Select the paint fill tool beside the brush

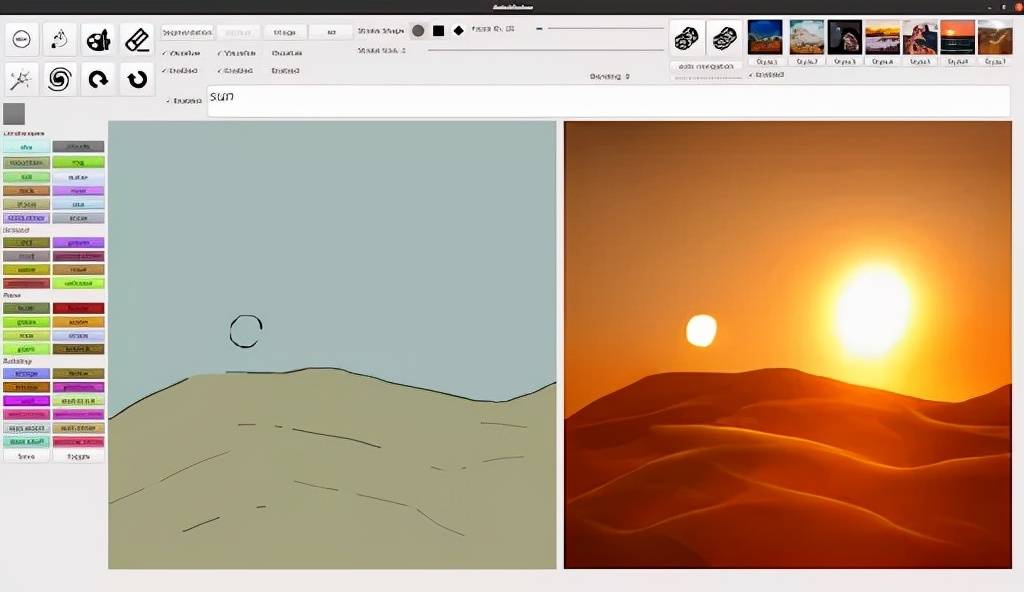coord(60,39)
